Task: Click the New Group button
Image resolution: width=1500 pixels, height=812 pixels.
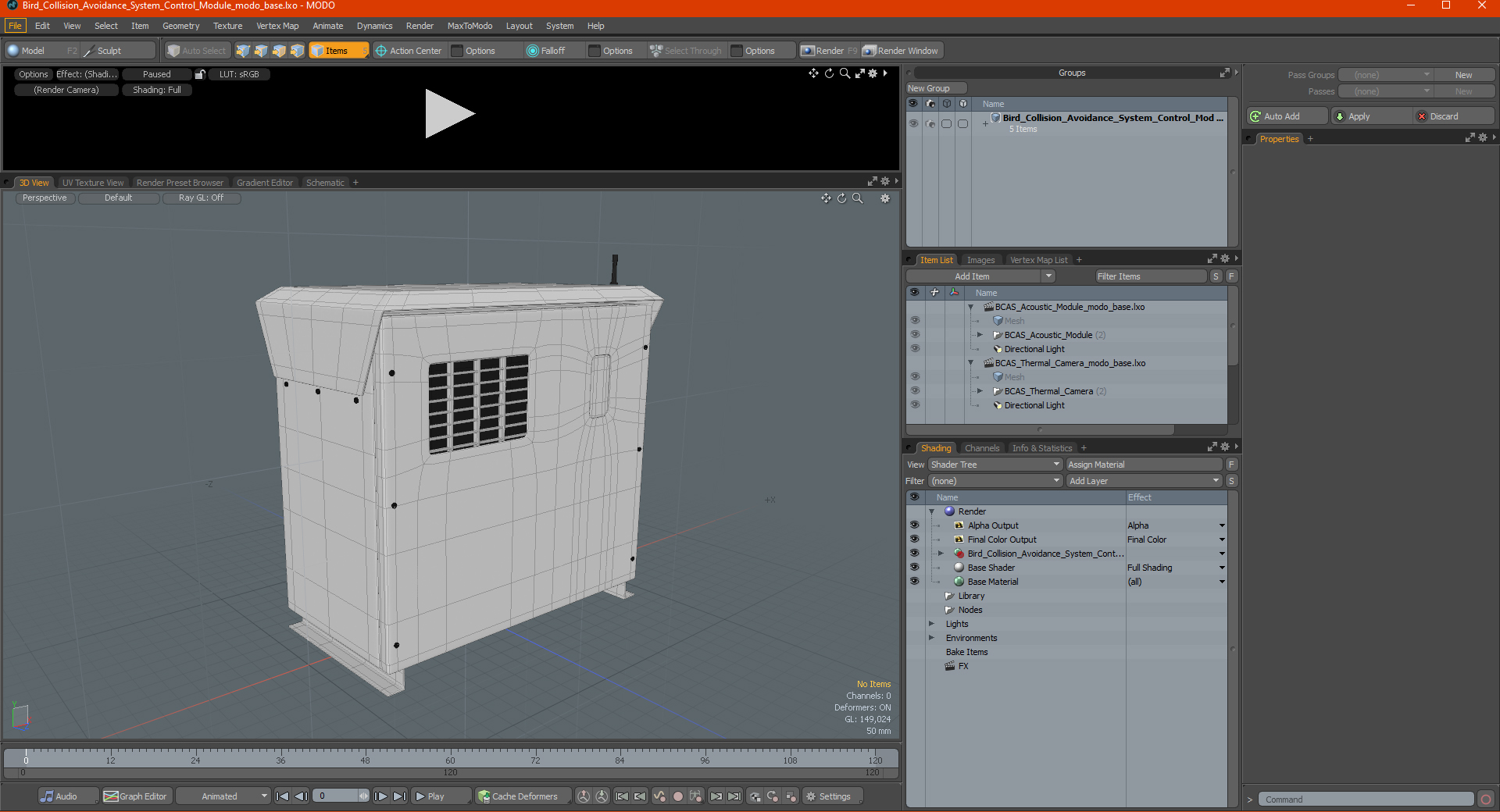Action: coord(936,88)
